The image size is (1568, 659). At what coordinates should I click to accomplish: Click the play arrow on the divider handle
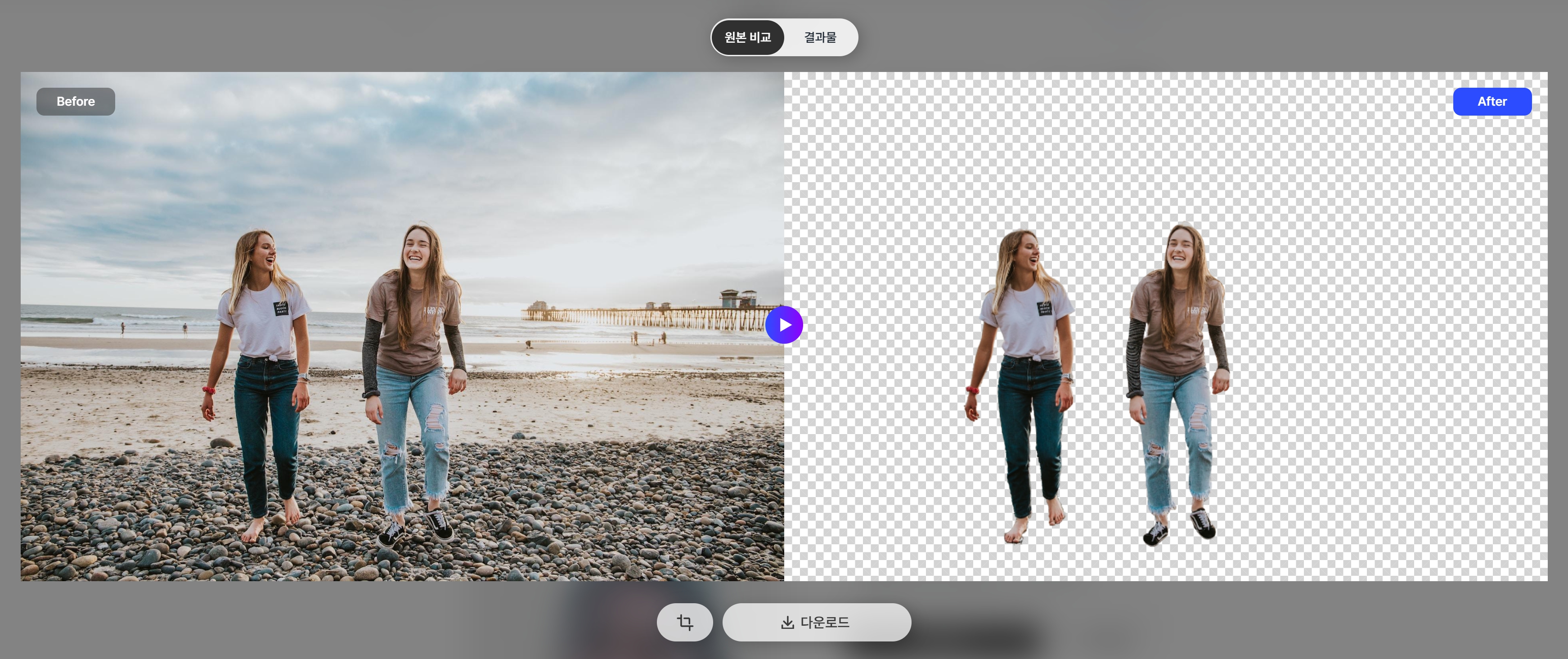click(785, 325)
